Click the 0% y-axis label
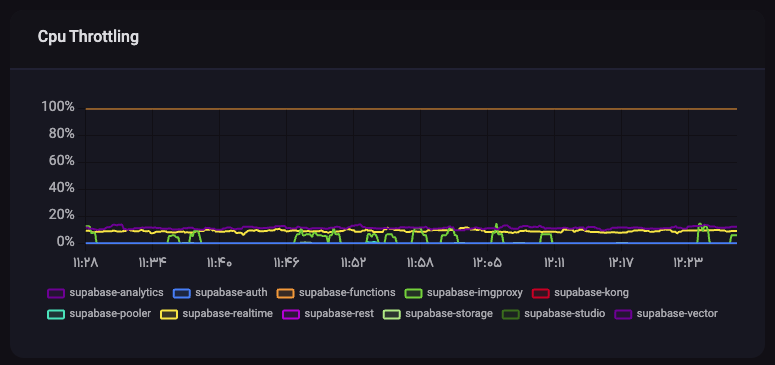The height and width of the screenshot is (365, 775). pyautogui.click(x=65, y=242)
